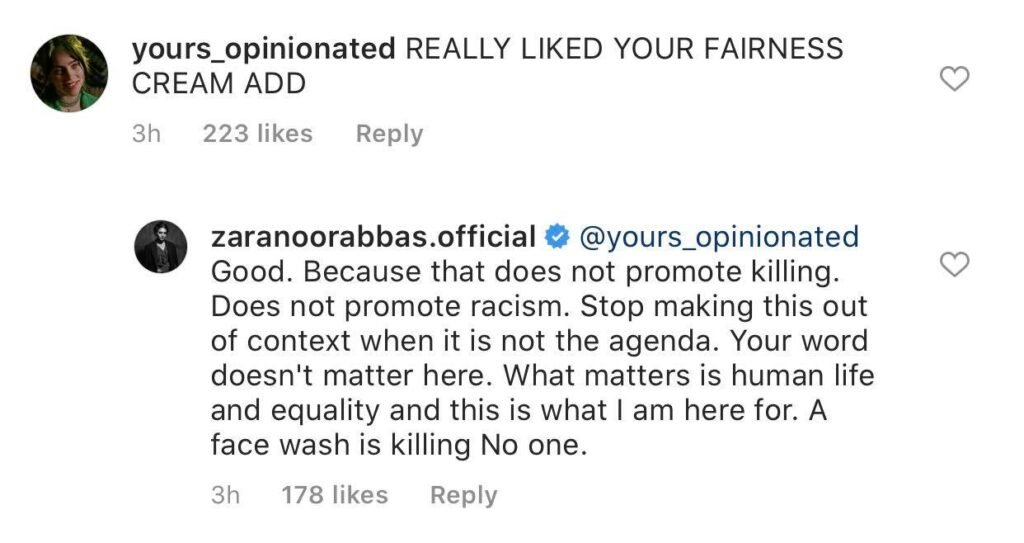Click the 3h timestamp beside 178 likes
This screenshot has width=1024, height=543.
[x=225, y=495]
